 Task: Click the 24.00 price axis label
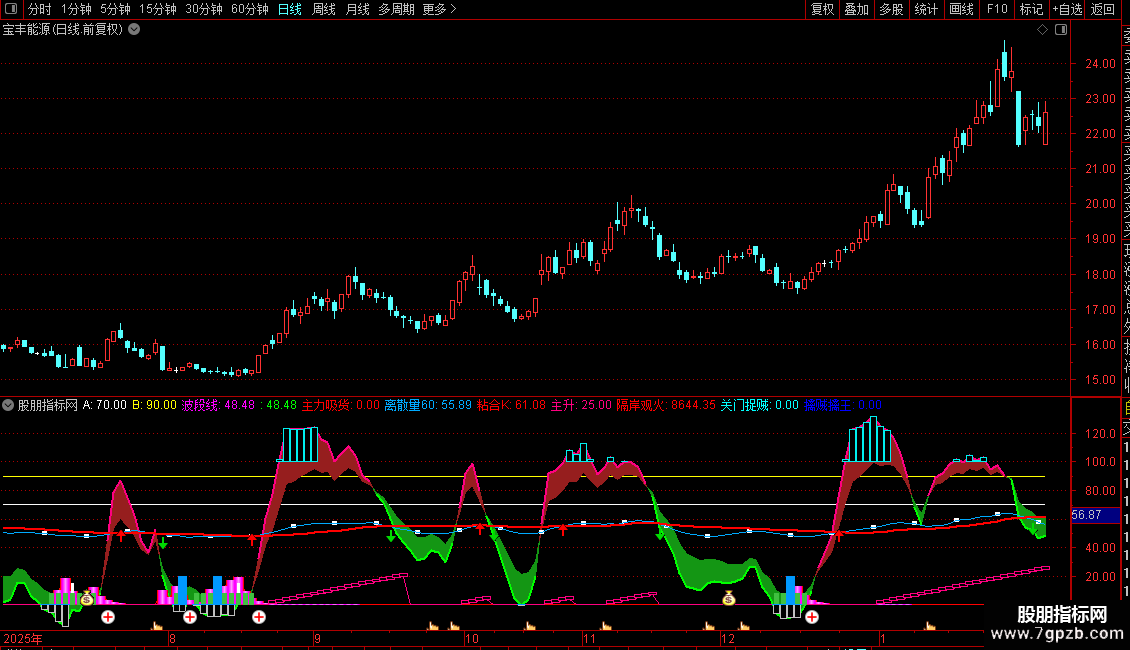[1100, 63]
